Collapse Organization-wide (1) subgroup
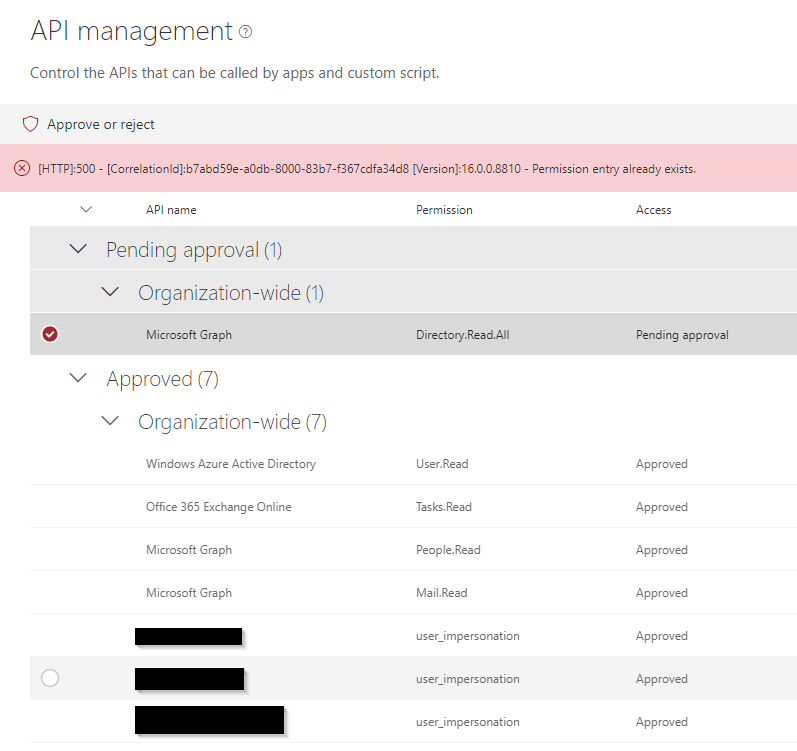Image resolution: width=797 pixels, height=751 pixels. 110,292
